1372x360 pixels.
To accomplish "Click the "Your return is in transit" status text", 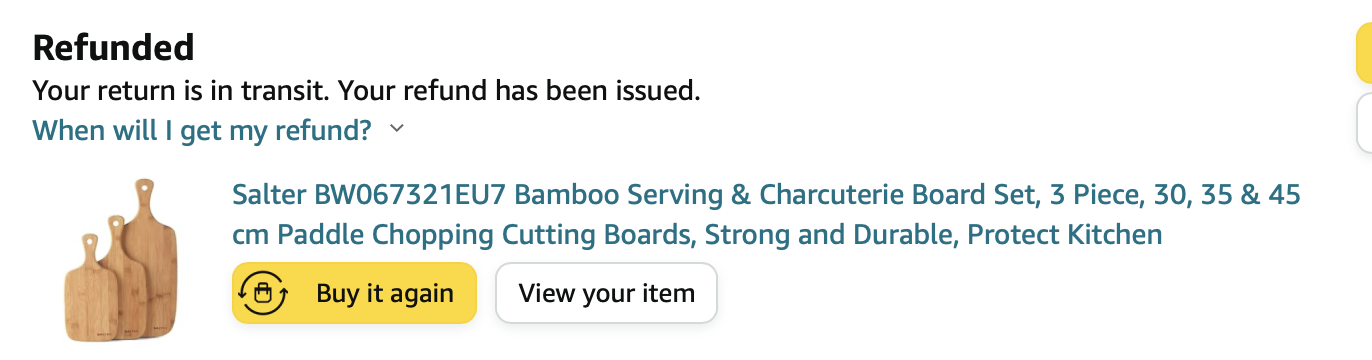I will [180, 91].
